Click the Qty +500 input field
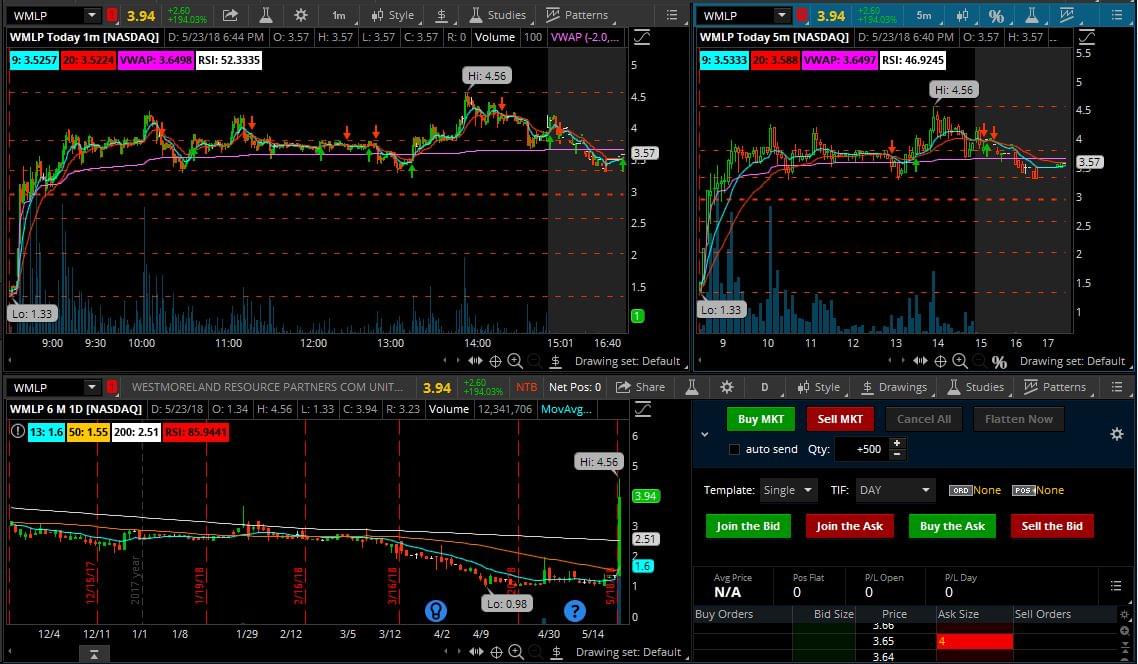 [861, 449]
